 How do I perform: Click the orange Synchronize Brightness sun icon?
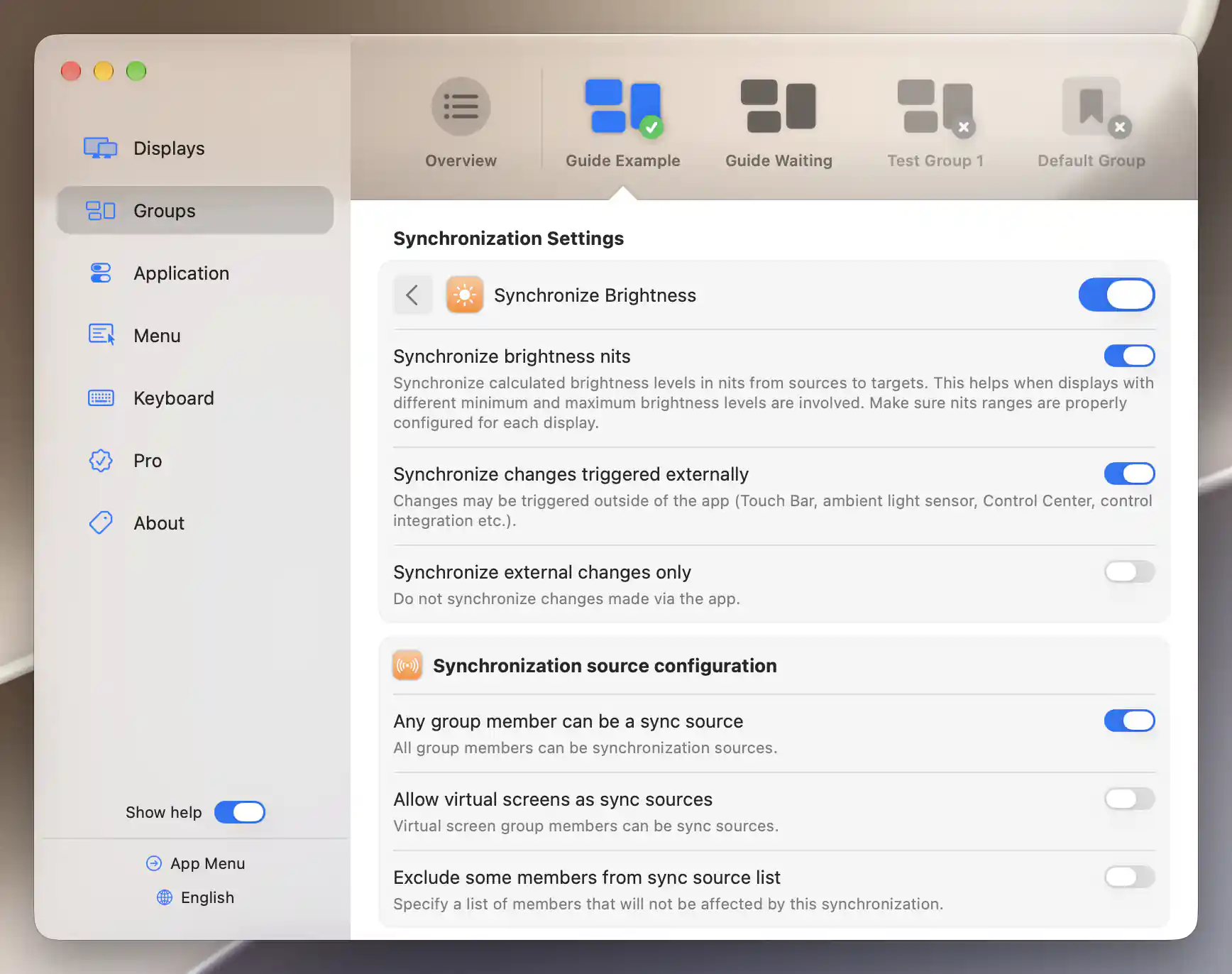pyautogui.click(x=465, y=295)
